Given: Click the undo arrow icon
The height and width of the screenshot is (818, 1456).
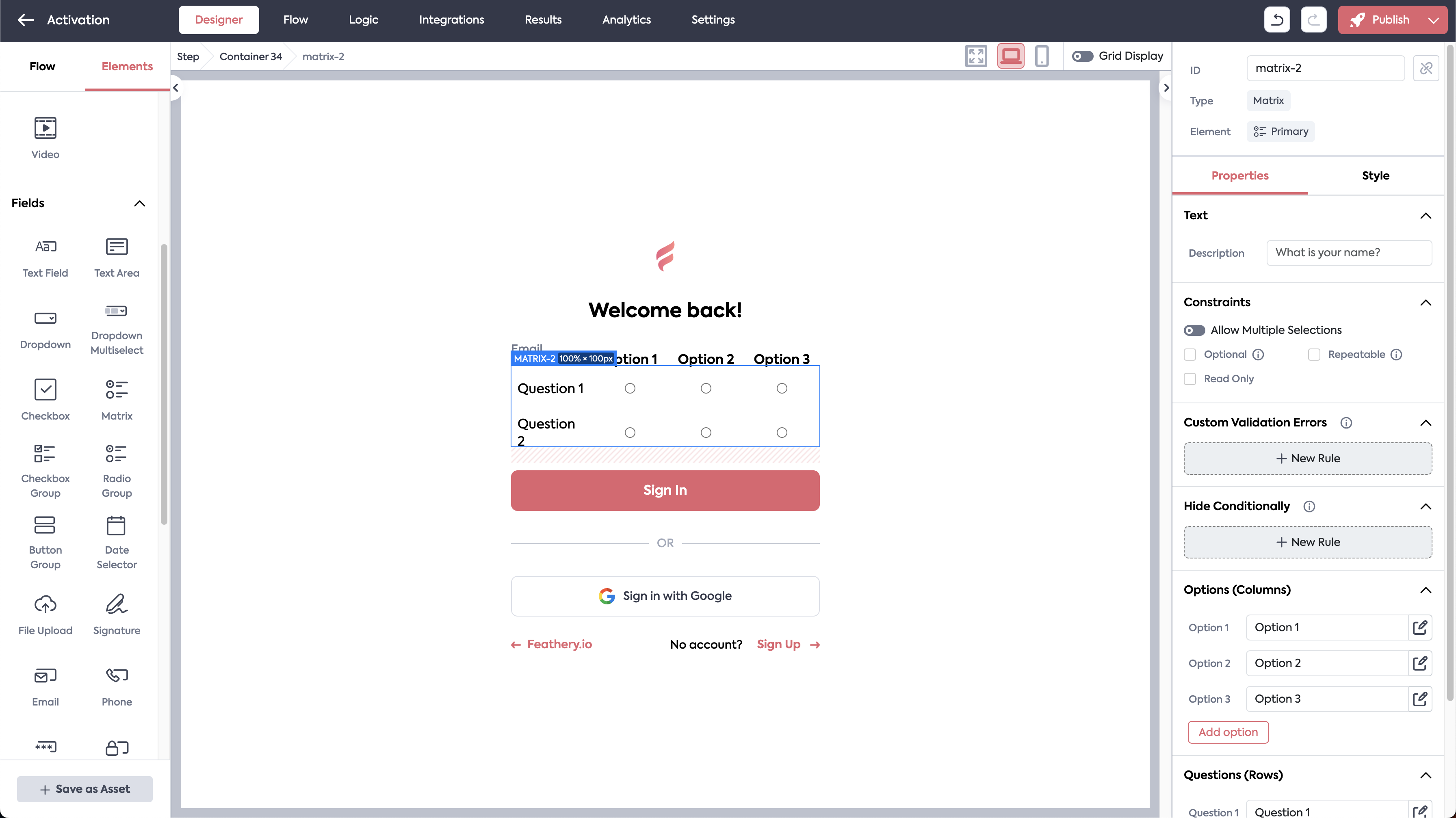Looking at the screenshot, I should pos(1277,20).
